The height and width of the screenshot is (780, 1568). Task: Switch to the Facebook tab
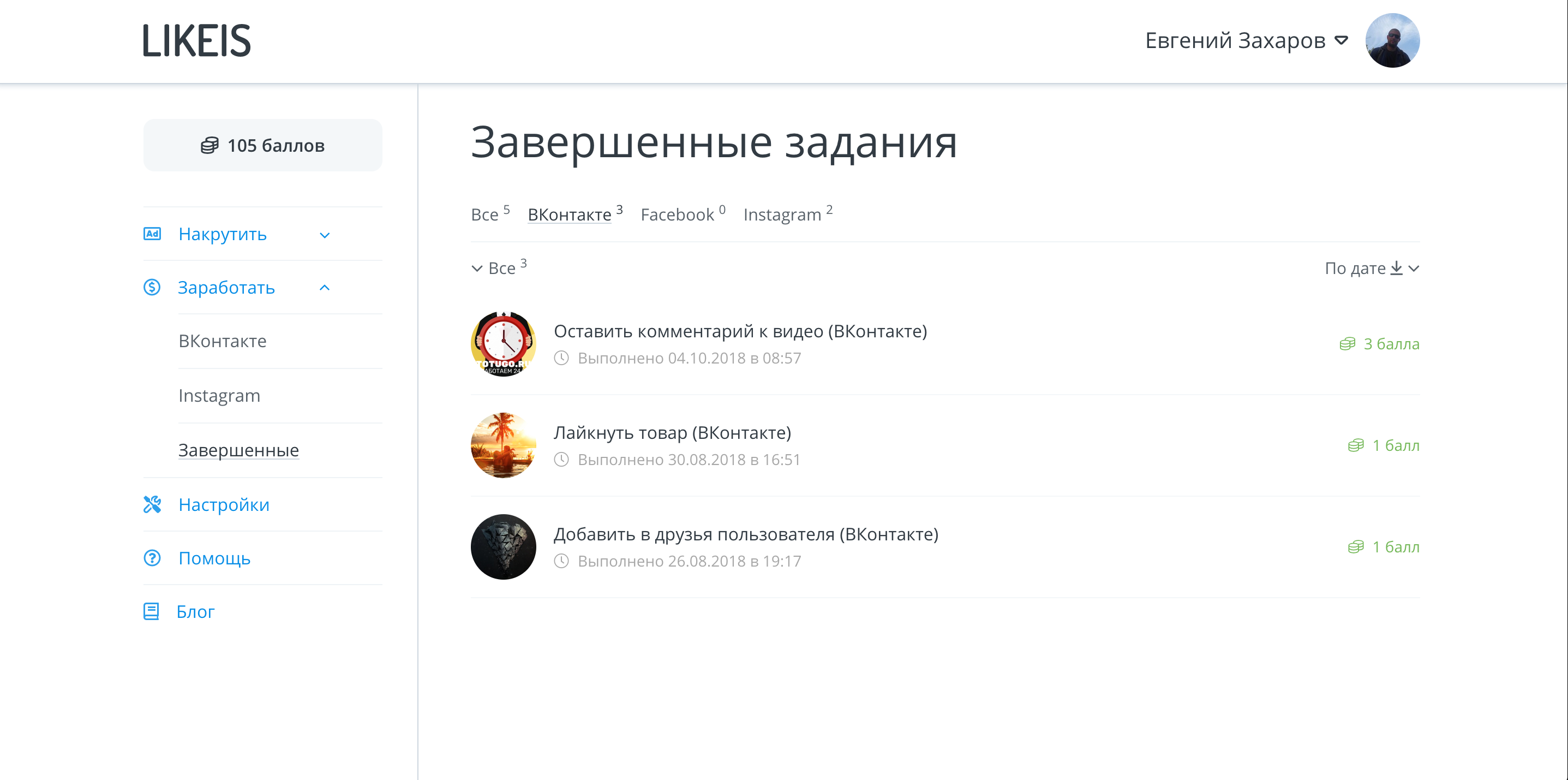(x=678, y=215)
